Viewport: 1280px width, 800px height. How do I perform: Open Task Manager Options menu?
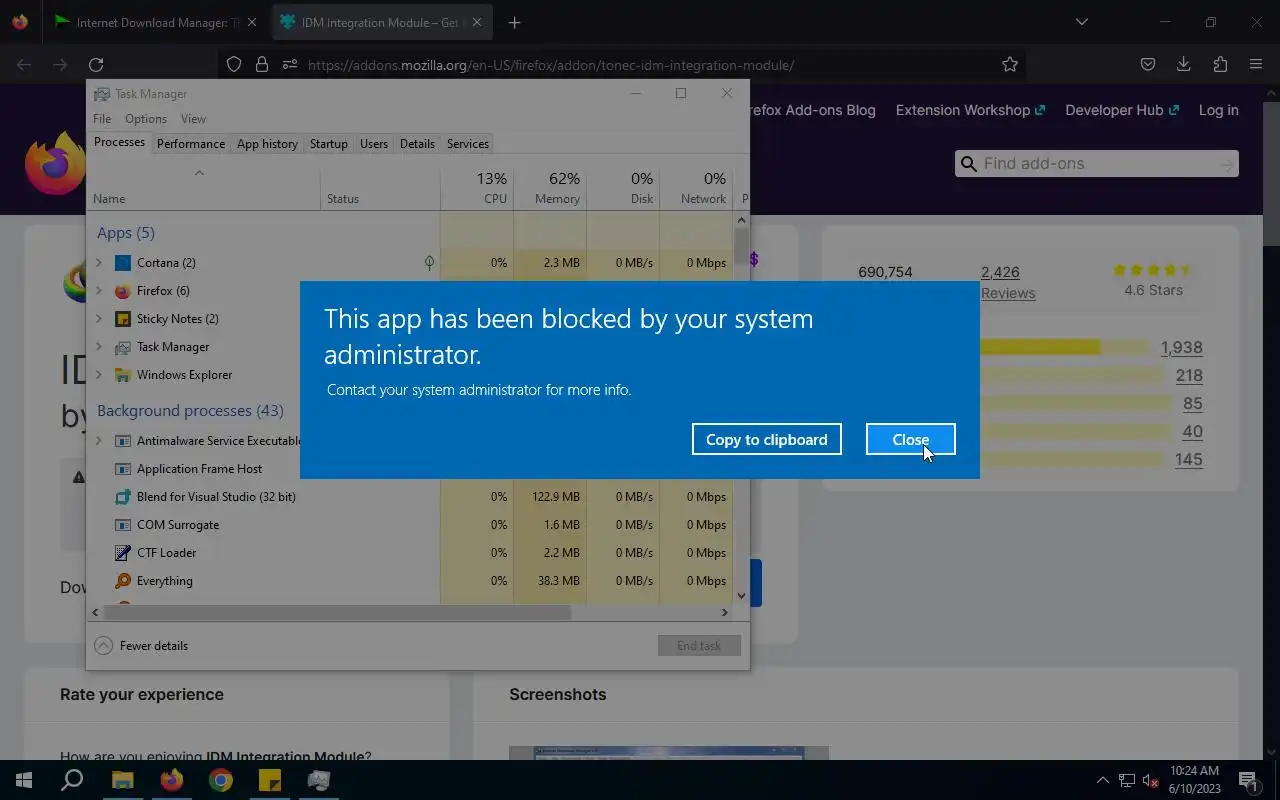coord(146,118)
